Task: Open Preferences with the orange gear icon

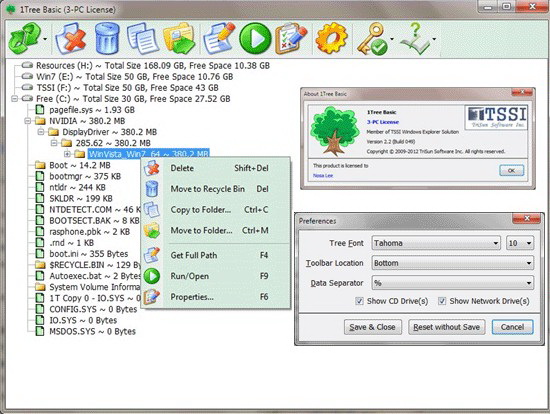Action: pos(331,38)
